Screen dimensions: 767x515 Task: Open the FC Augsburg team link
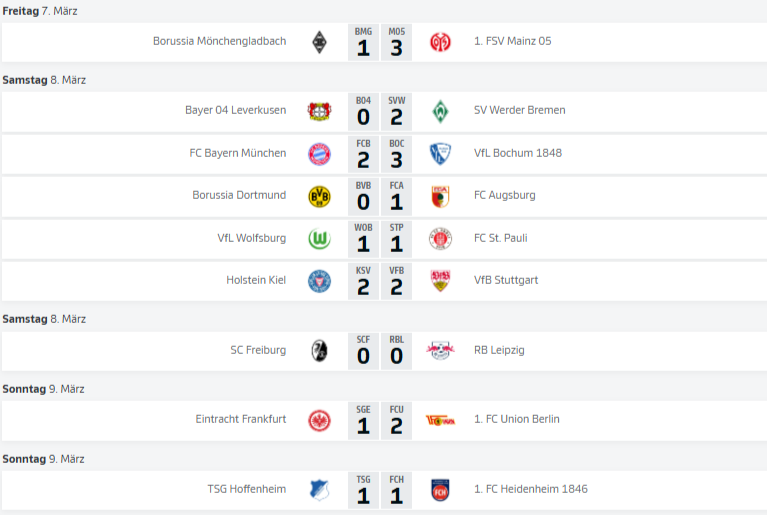504,196
